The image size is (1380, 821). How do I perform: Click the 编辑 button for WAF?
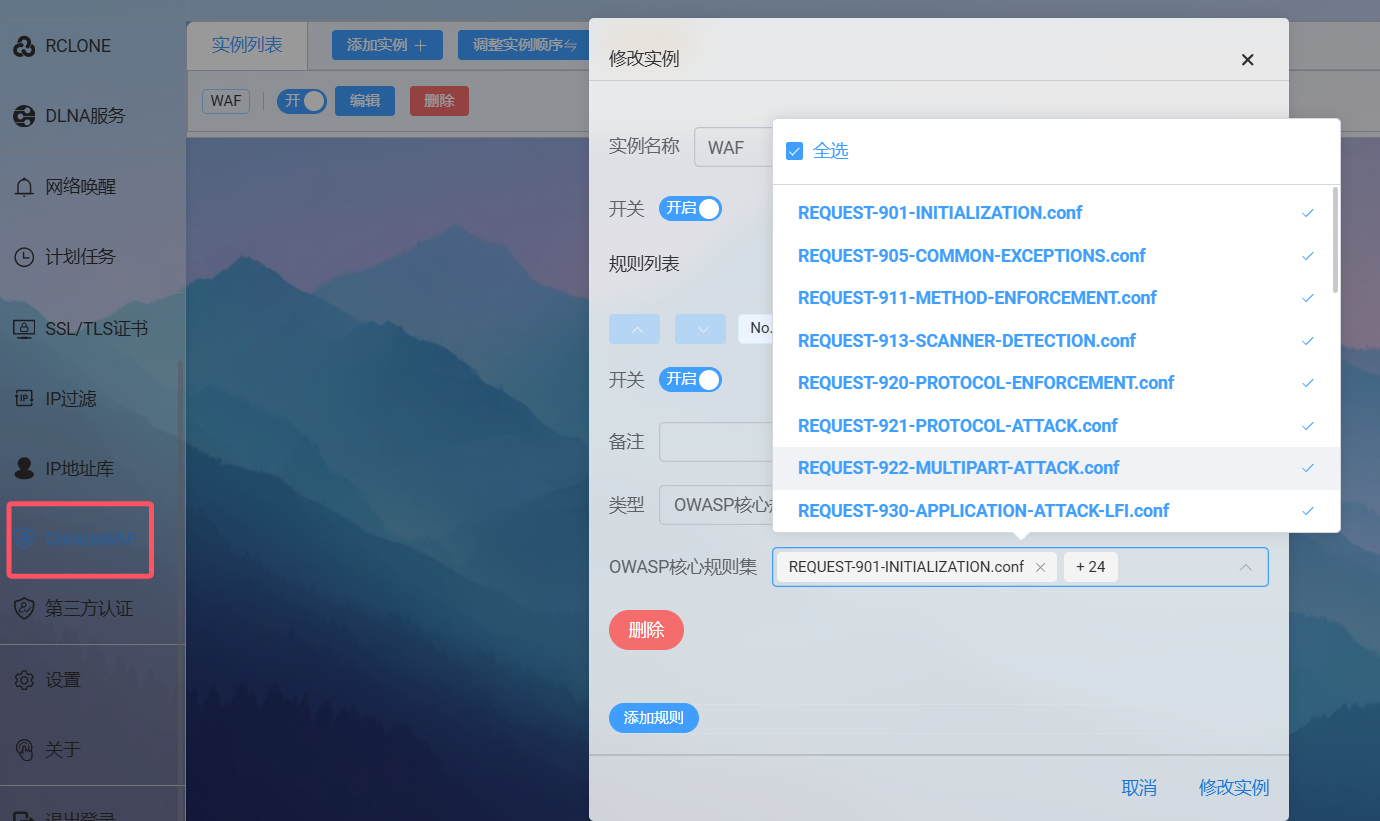pos(365,101)
